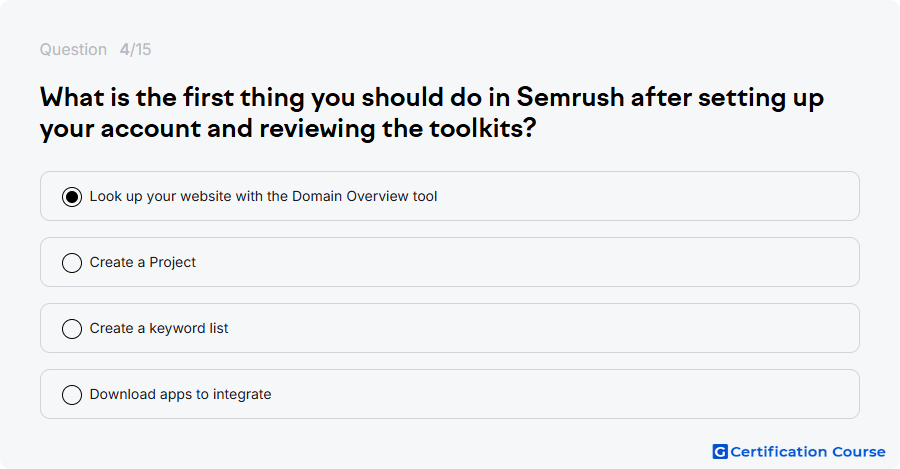
Task: Click the 4/15 number indicator
Action: 135,49
